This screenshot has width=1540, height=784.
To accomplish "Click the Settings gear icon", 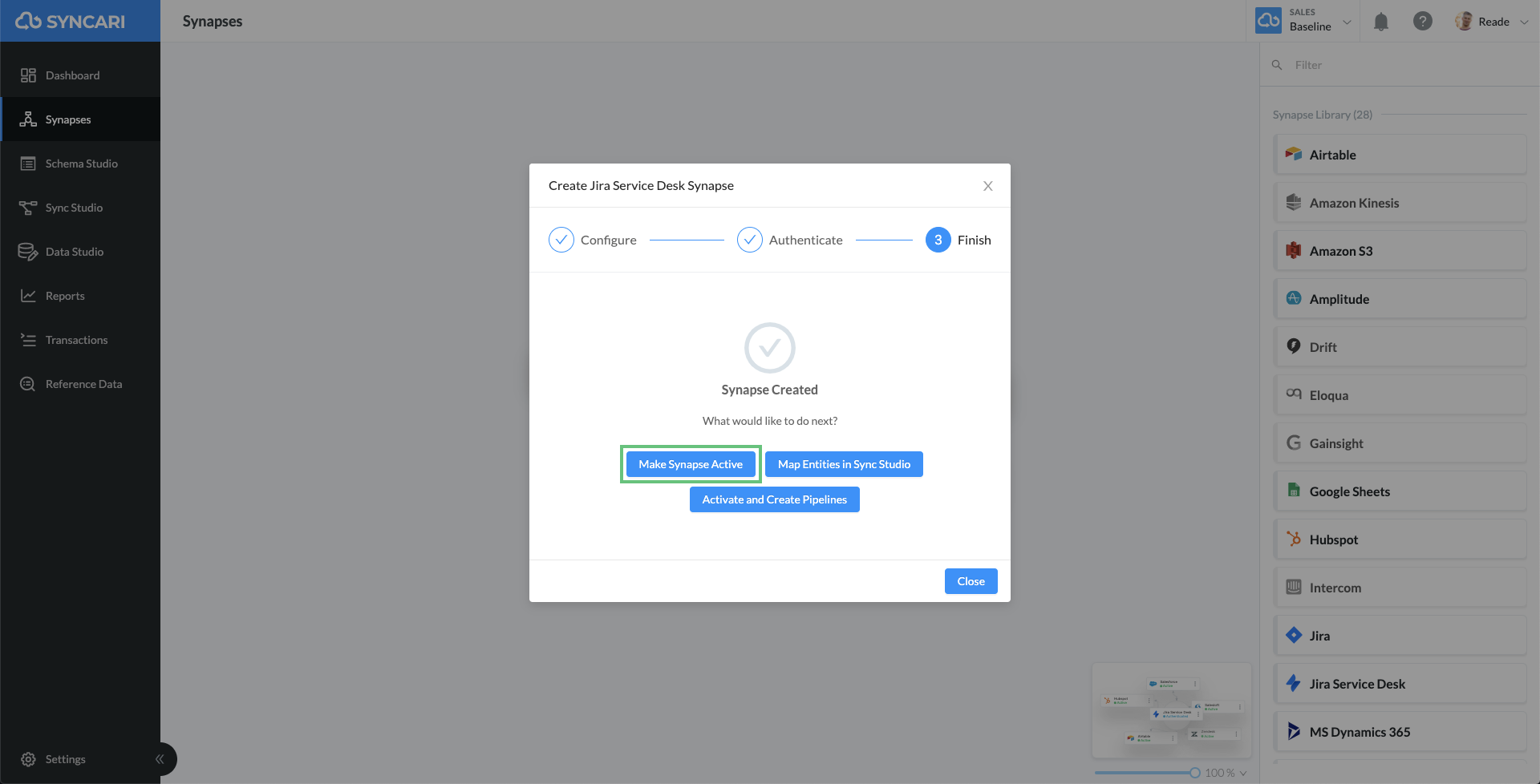I will coord(28,759).
